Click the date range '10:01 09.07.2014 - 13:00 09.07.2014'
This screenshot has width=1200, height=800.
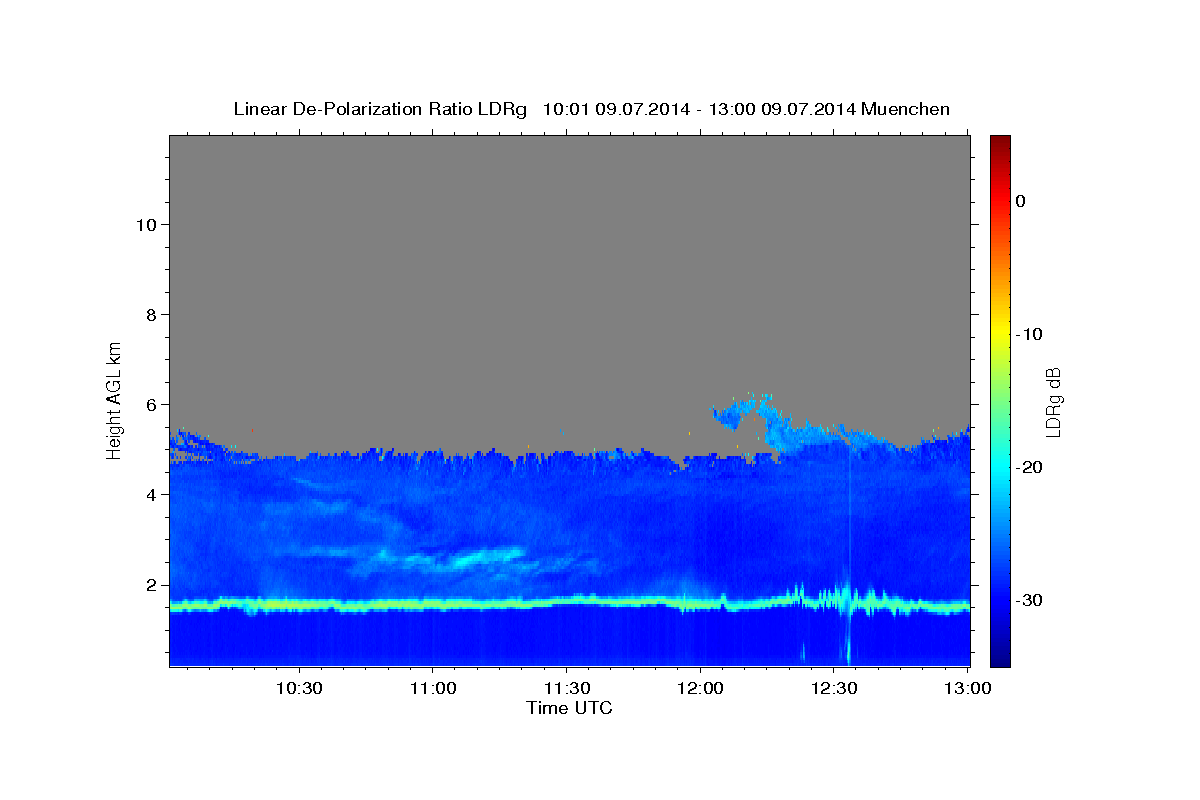tap(699, 109)
